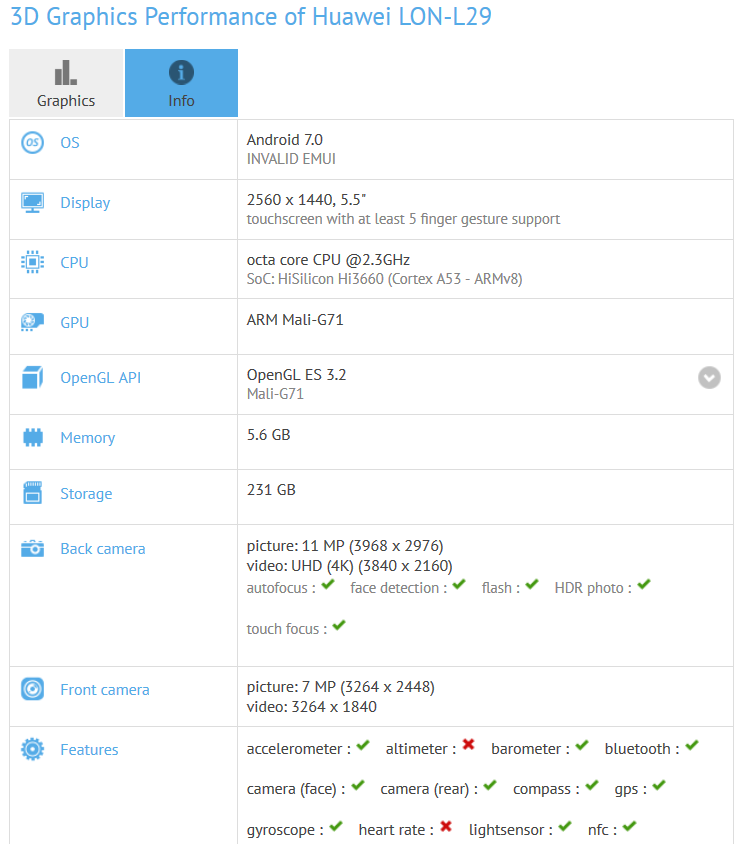Click the heart rate red cross

(446, 826)
